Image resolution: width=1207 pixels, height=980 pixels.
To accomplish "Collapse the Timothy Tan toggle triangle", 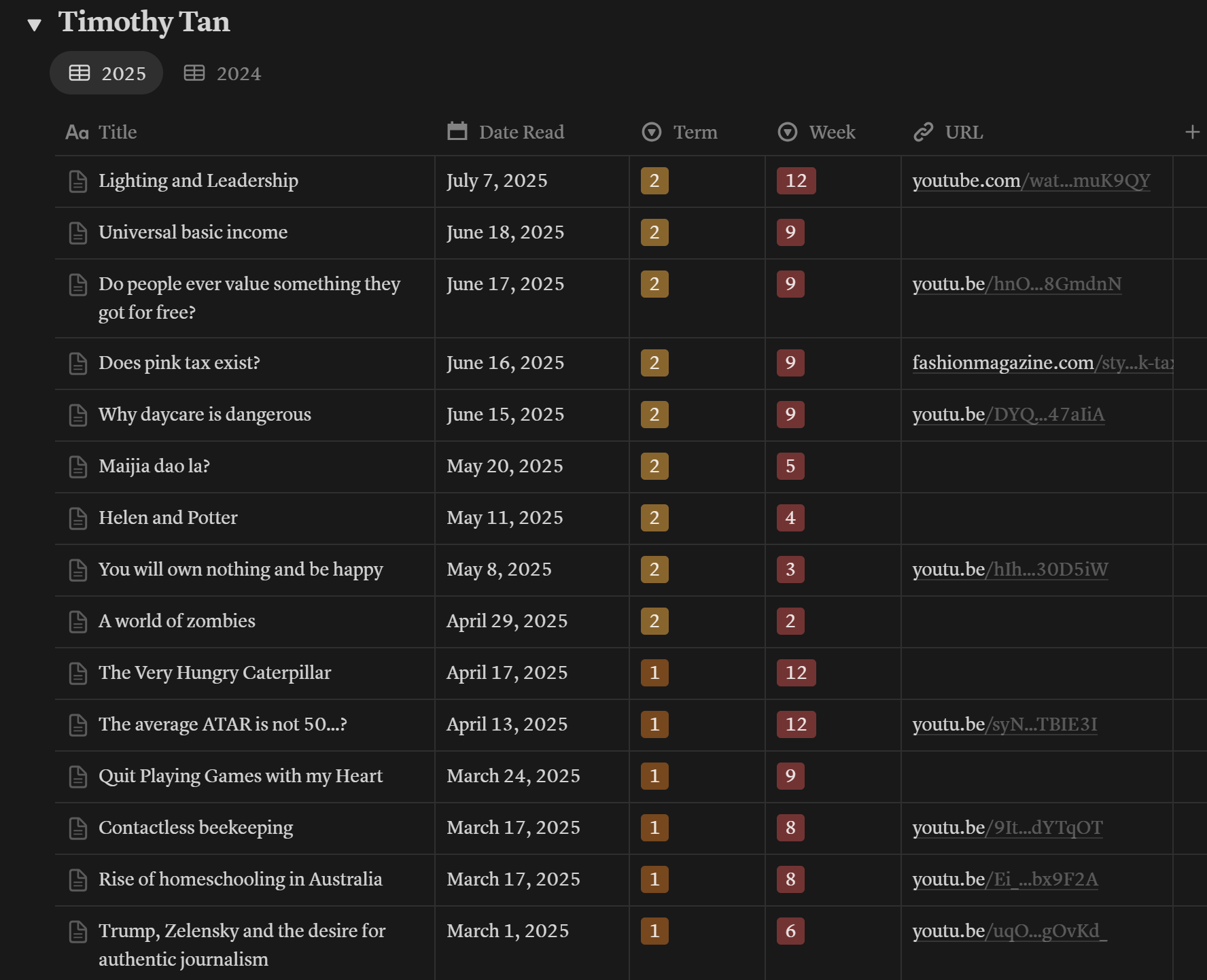I will click(x=34, y=25).
